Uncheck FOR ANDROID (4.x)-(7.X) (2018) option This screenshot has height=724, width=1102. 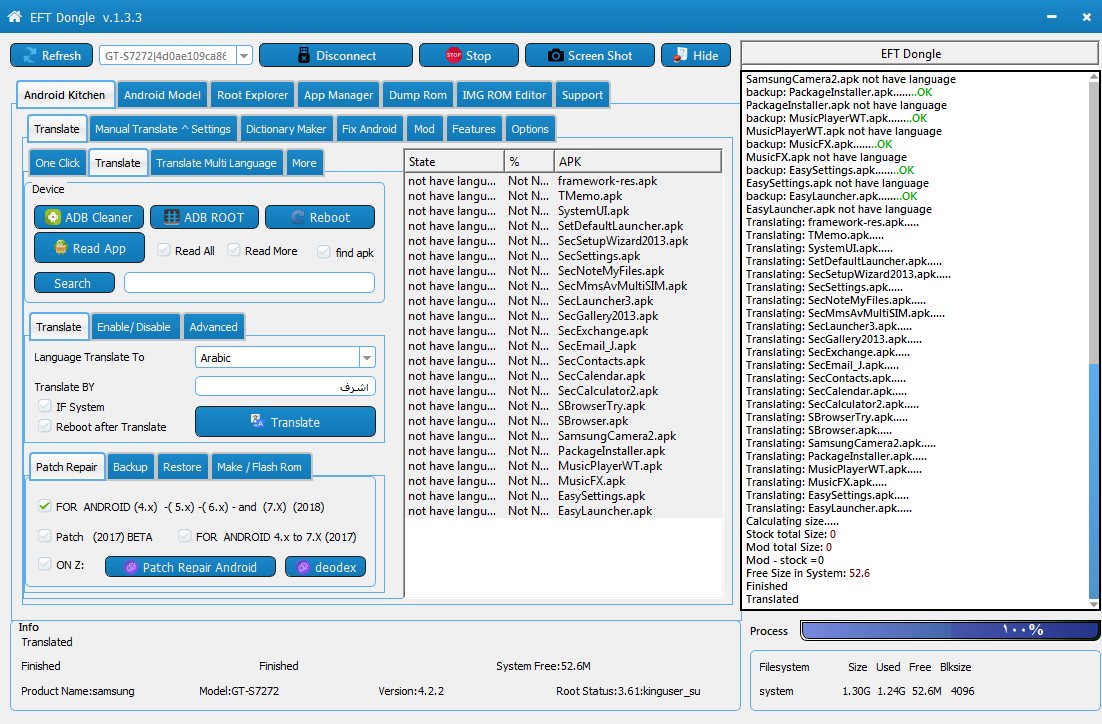pyautogui.click(x=45, y=506)
